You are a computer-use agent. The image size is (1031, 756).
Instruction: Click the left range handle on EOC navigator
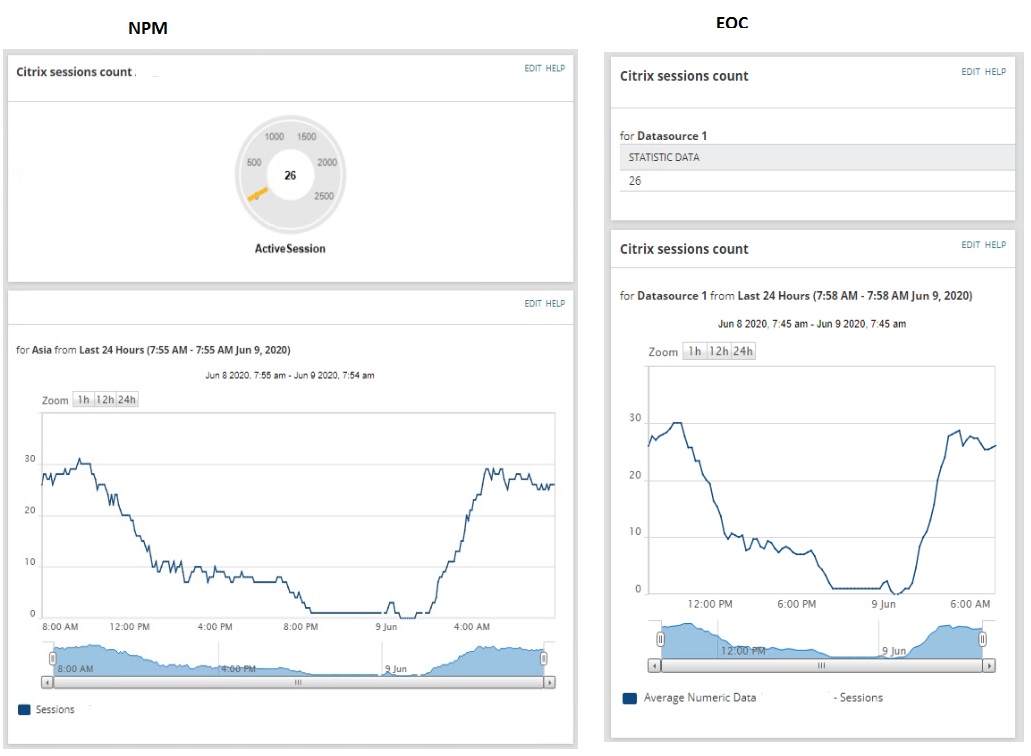click(660, 639)
